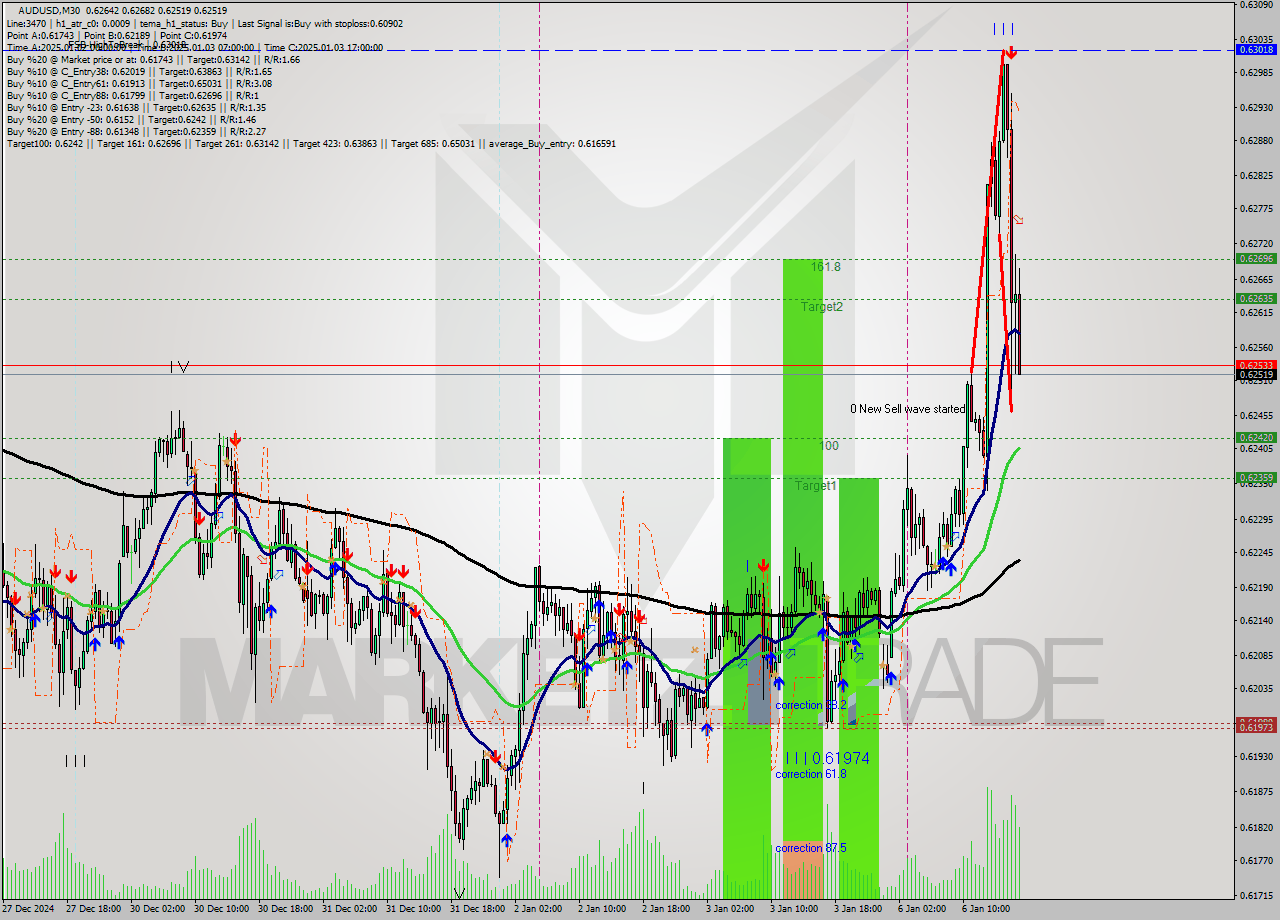Click the 'correction 61.8' label

click(811, 774)
